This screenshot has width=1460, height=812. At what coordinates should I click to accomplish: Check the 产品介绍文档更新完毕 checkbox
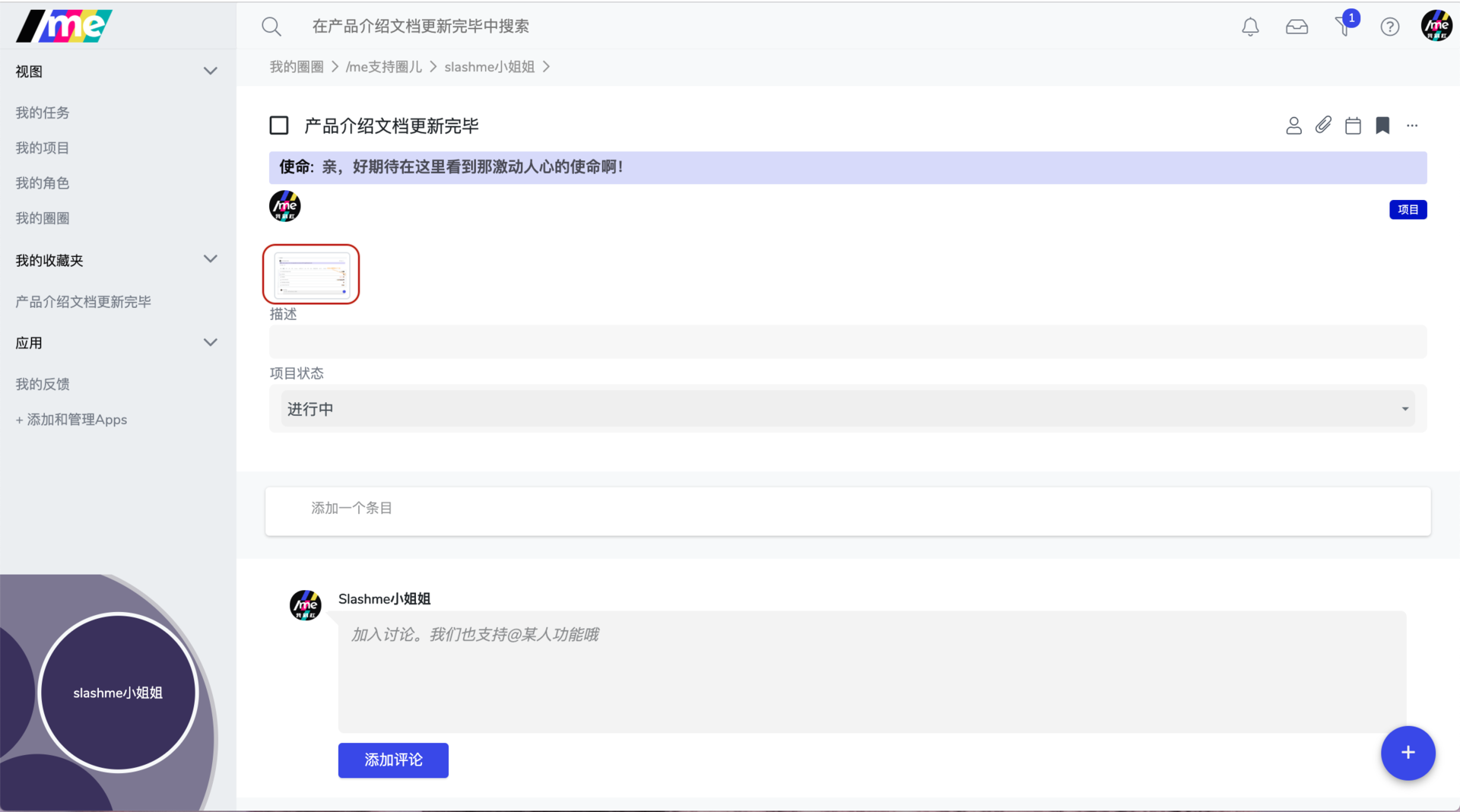pyautogui.click(x=279, y=125)
